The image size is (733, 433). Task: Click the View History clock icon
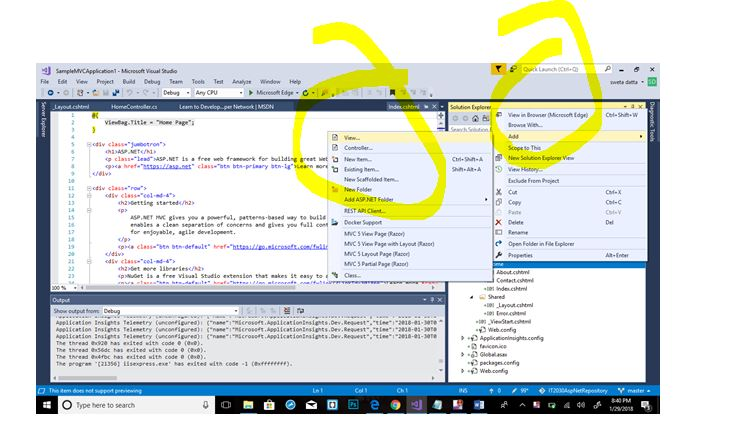pos(499,169)
